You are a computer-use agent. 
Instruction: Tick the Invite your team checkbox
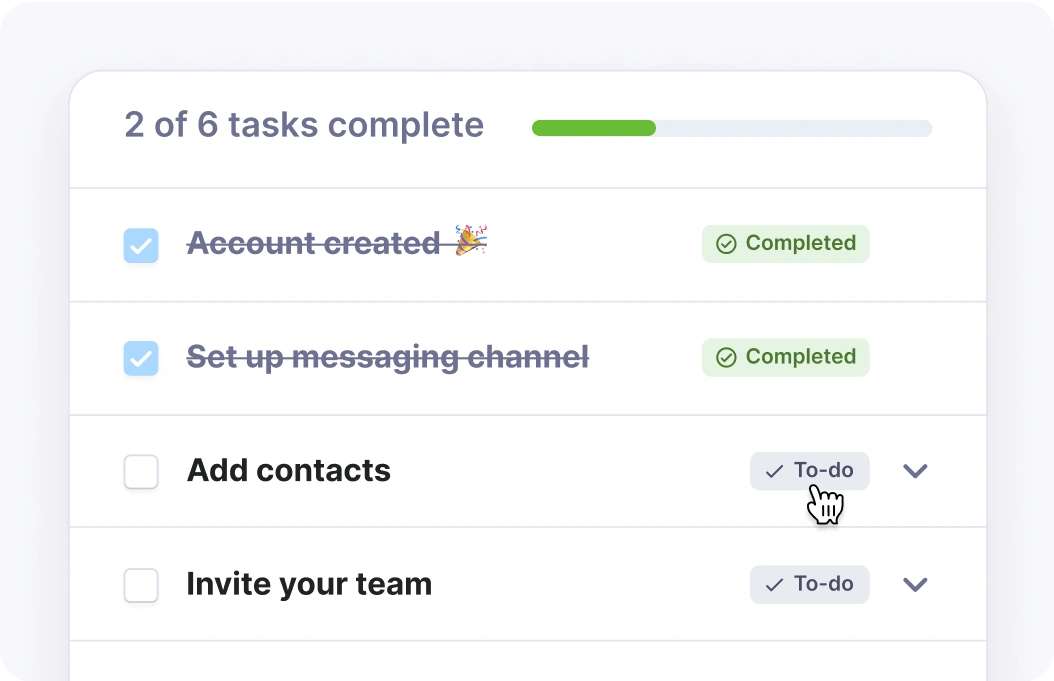tap(141, 585)
